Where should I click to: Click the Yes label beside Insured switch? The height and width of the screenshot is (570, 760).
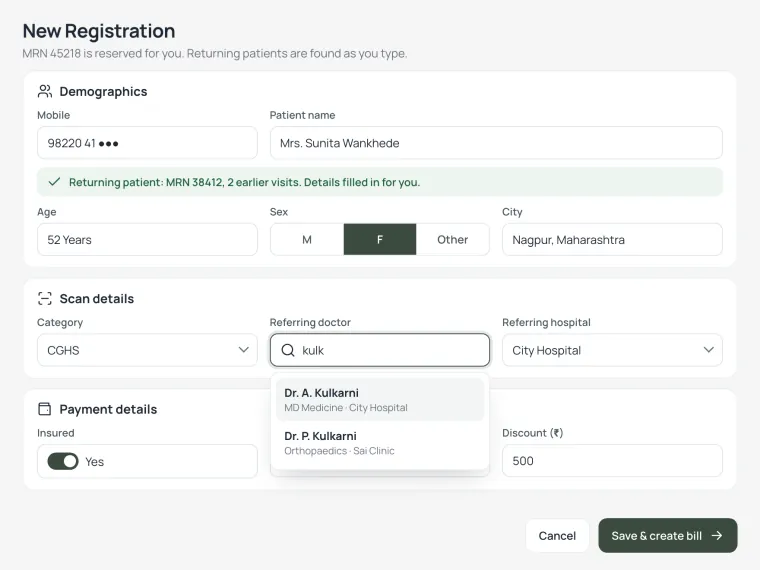95,462
